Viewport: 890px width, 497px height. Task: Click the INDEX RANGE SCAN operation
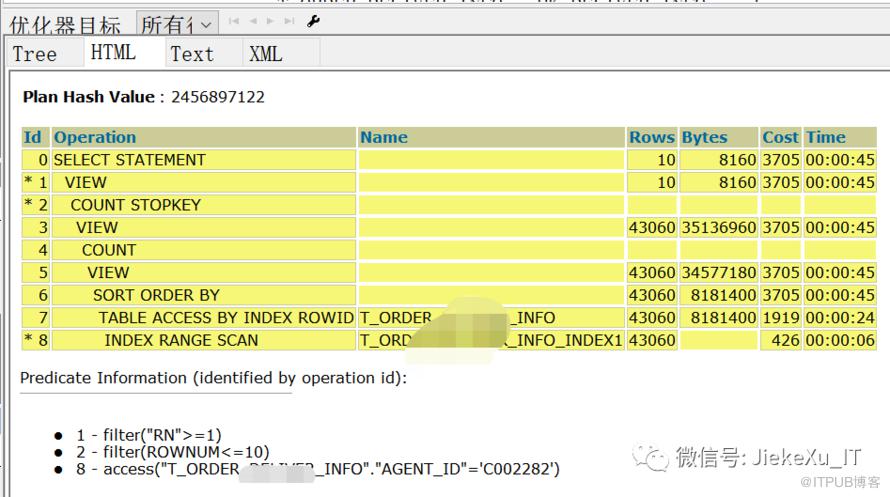(181, 340)
